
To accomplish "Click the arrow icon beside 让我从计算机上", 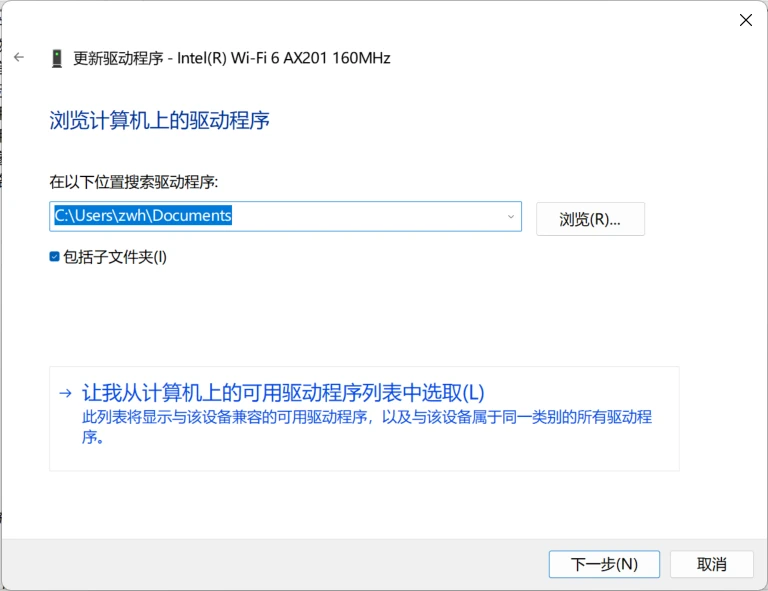I will pyautogui.click(x=65, y=393).
